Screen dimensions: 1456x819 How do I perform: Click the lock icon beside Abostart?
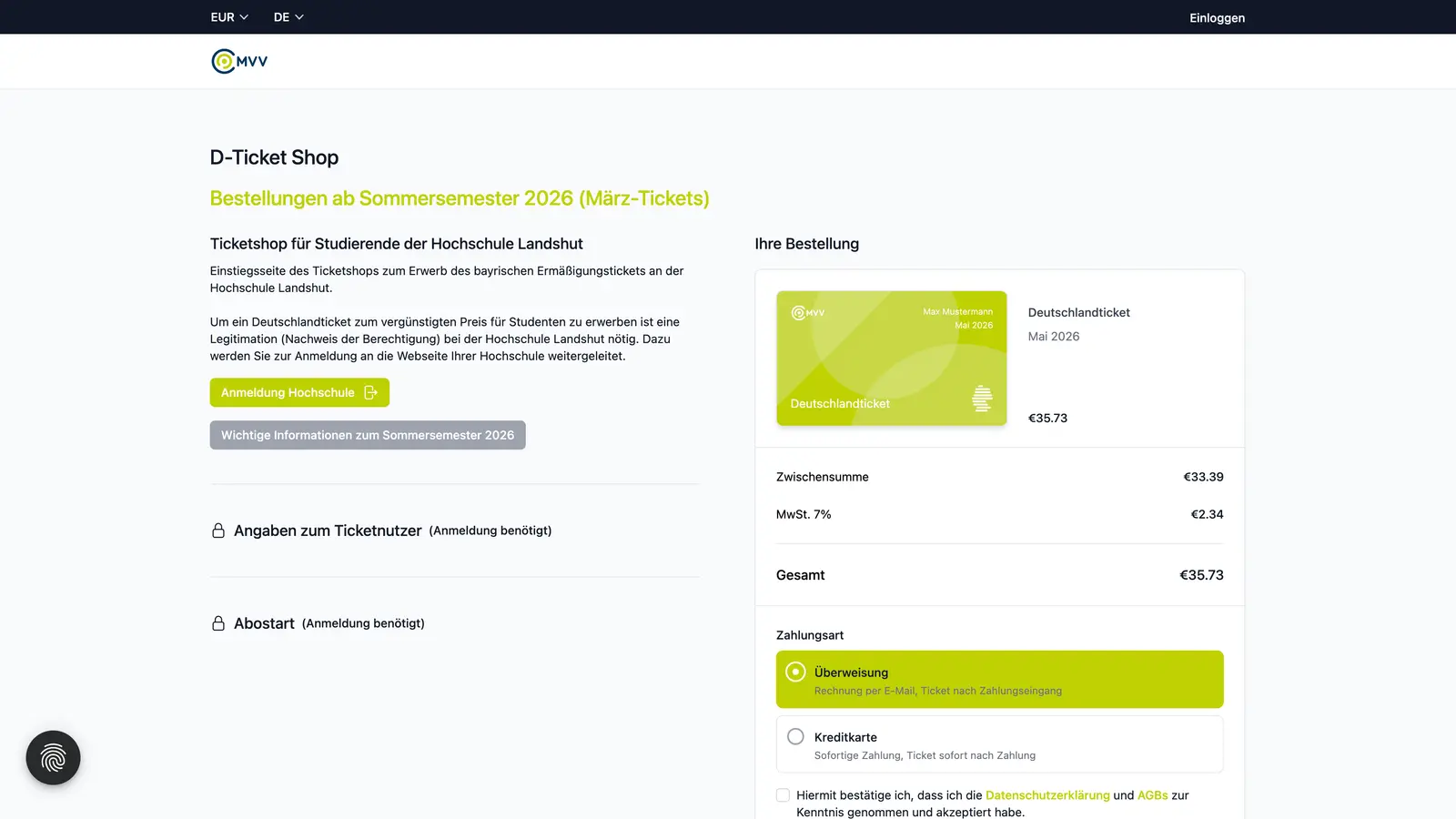[218, 623]
